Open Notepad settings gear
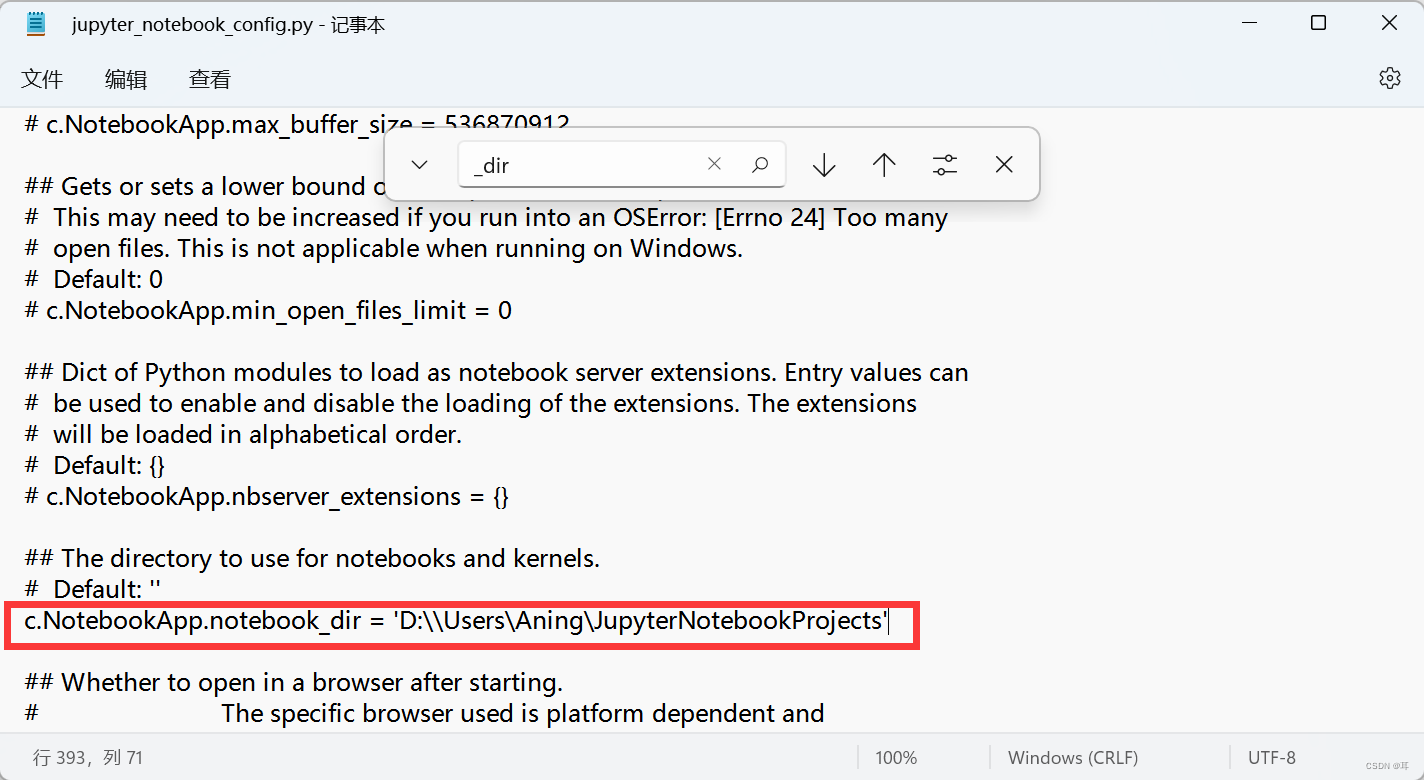 tap(1390, 78)
